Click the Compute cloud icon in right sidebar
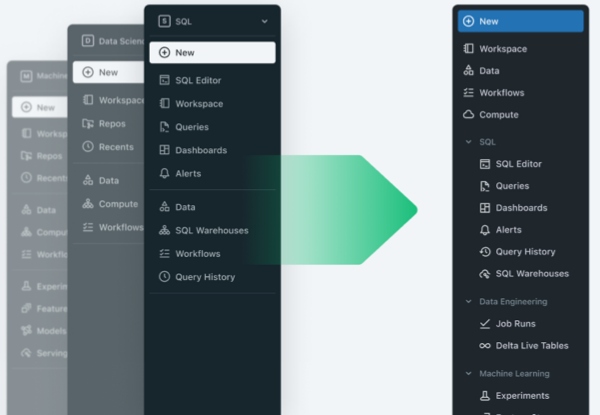Image resolution: width=600 pixels, height=415 pixels. point(469,115)
